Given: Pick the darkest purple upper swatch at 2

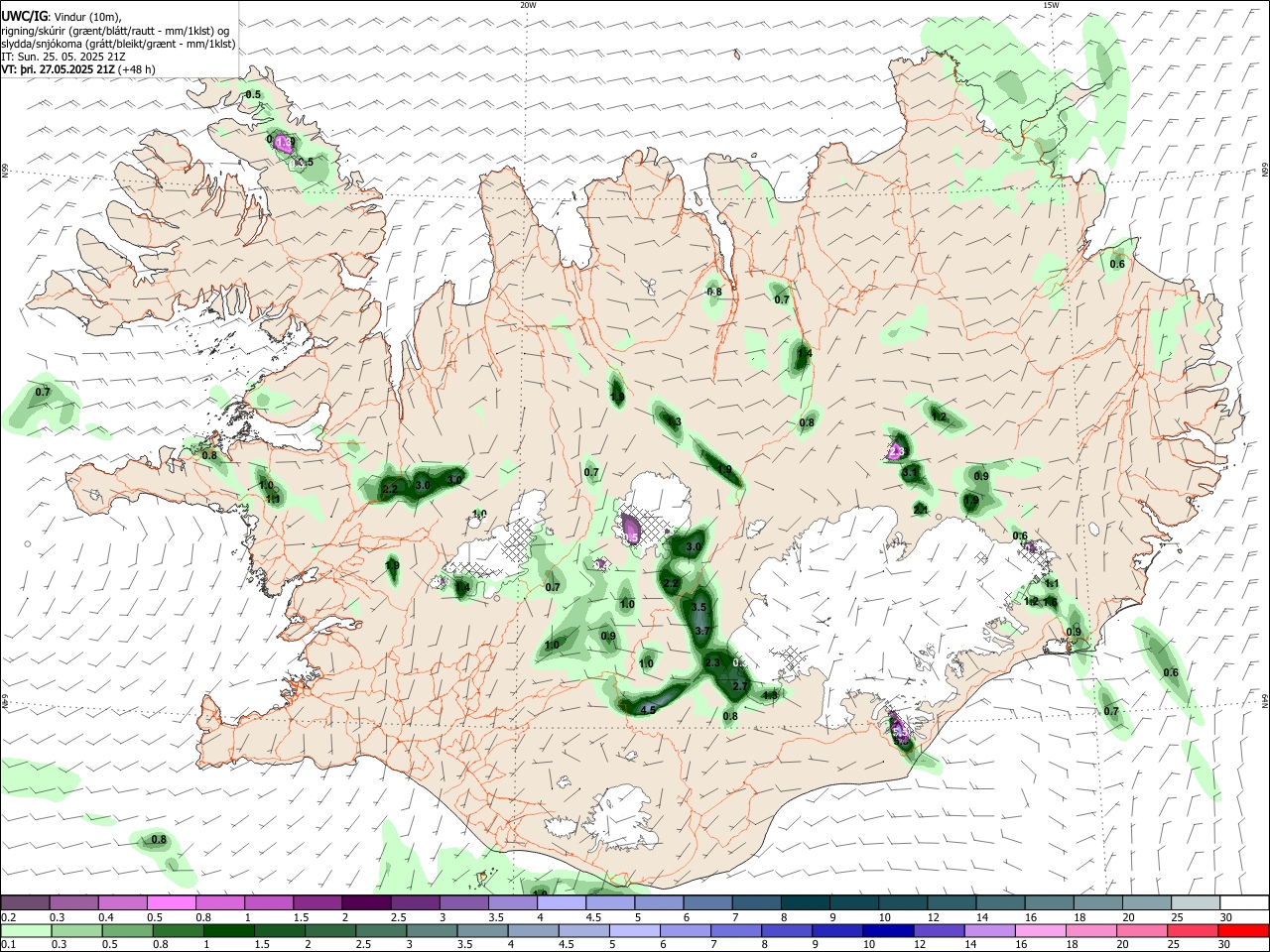Looking at the screenshot, I should click(366, 903).
